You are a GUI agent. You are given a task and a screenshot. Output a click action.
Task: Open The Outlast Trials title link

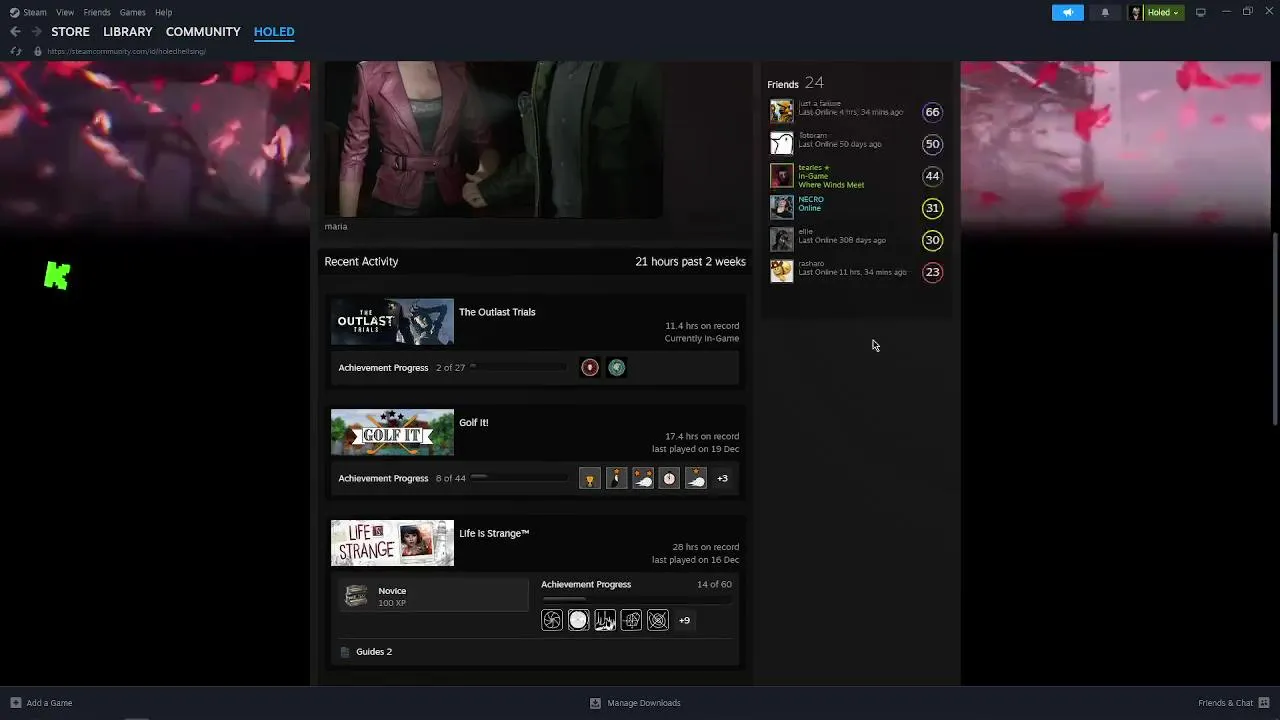click(x=497, y=312)
